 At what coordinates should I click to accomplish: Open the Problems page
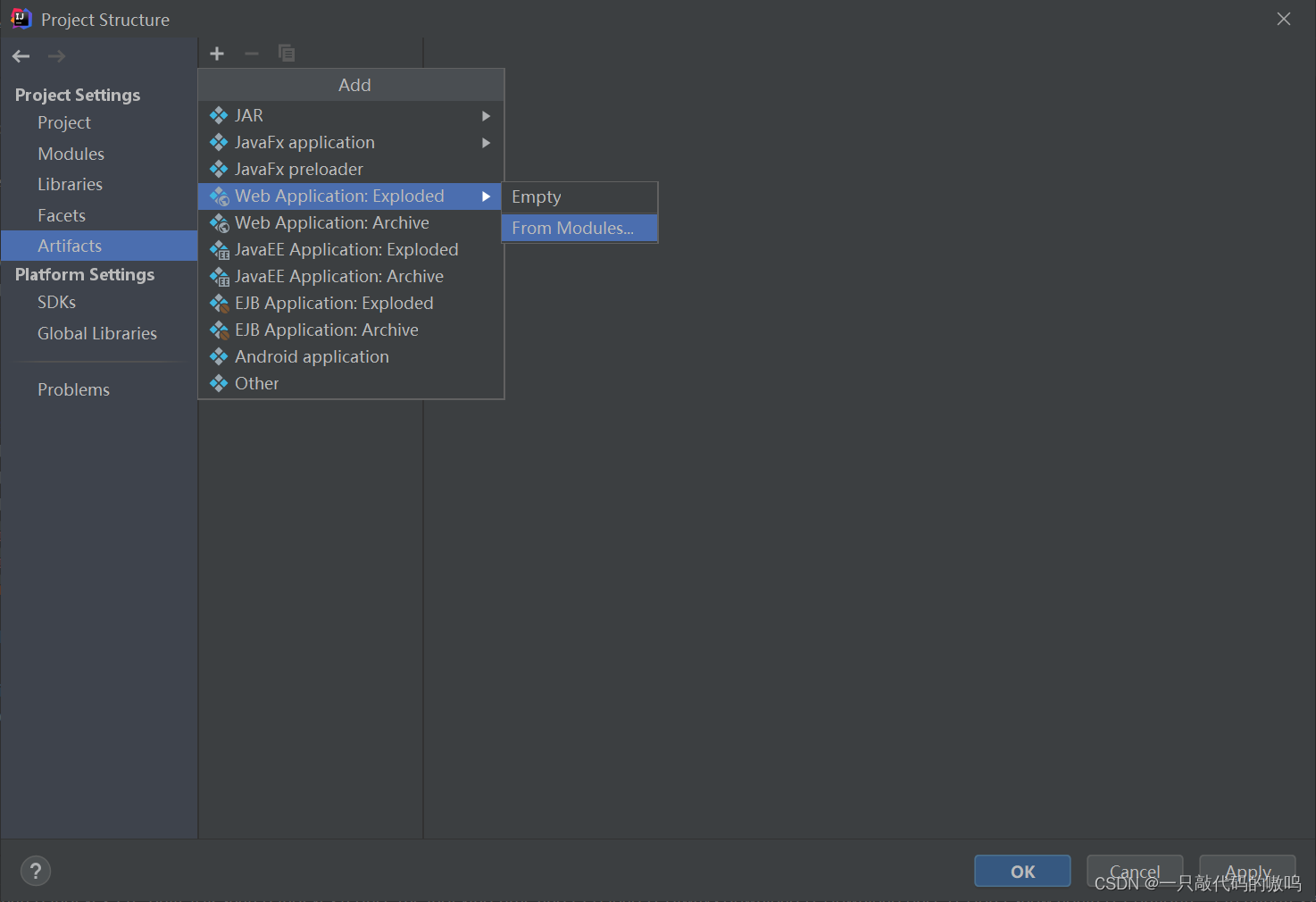[99, 389]
